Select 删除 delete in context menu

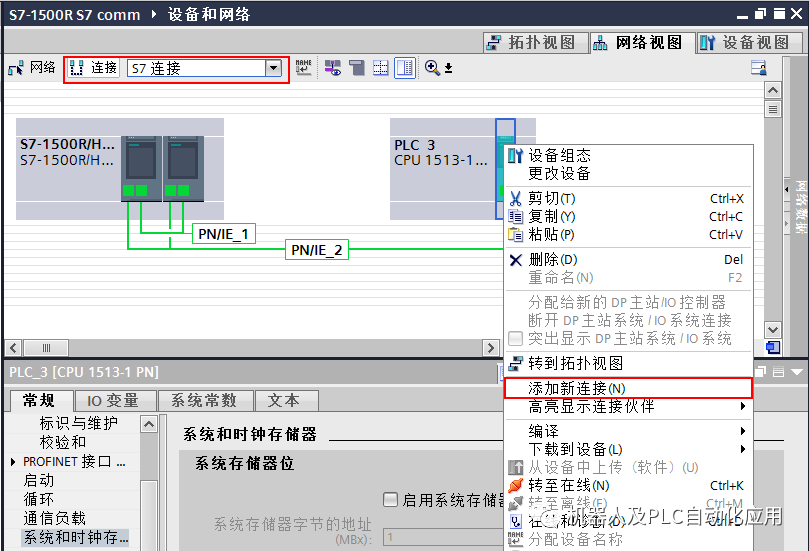tap(628, 259)
